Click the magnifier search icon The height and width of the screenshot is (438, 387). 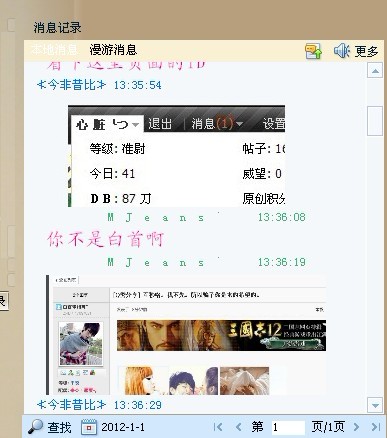(x=35, y=426)
